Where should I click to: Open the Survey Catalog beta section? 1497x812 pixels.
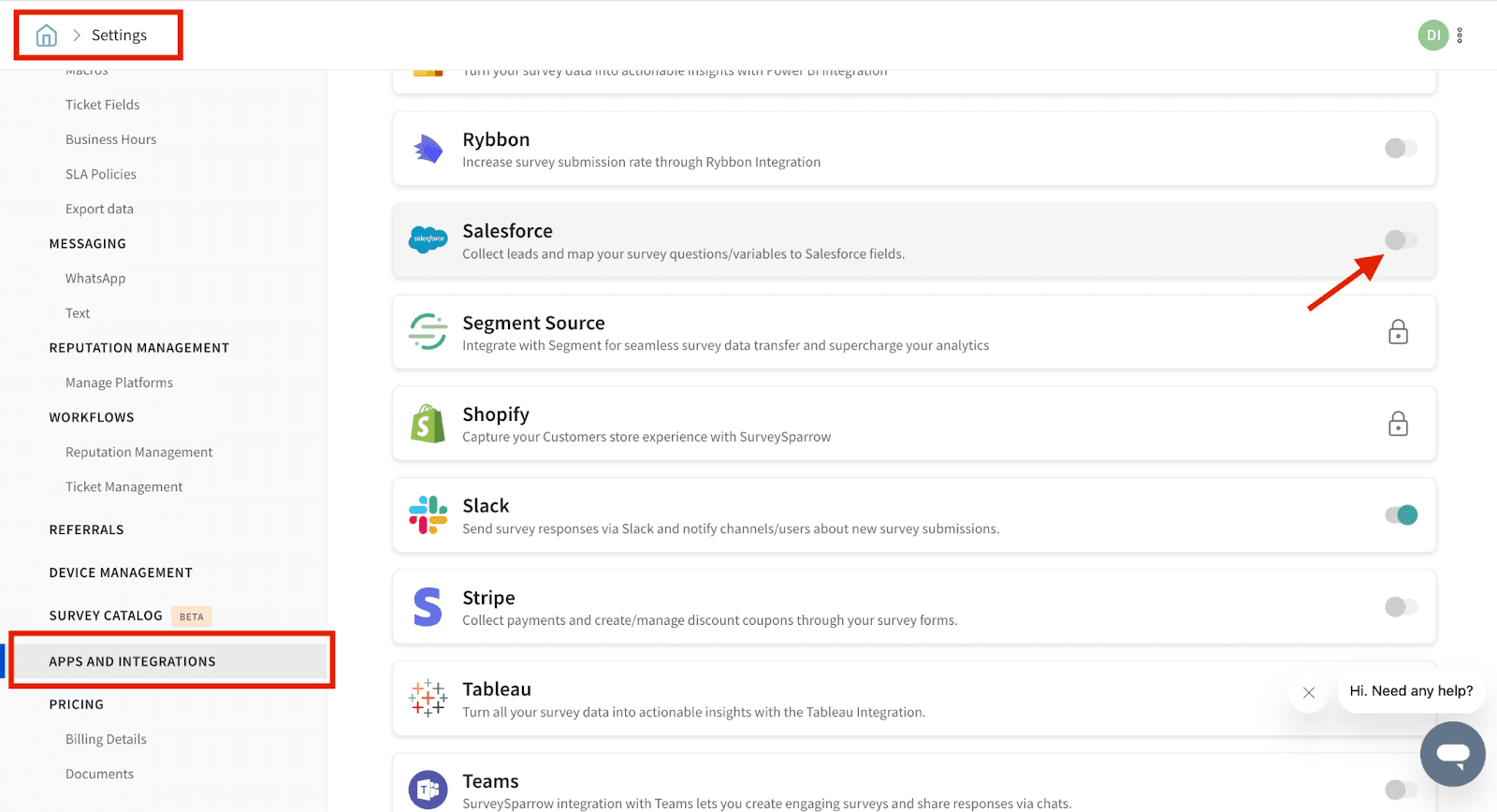(106, 616)
